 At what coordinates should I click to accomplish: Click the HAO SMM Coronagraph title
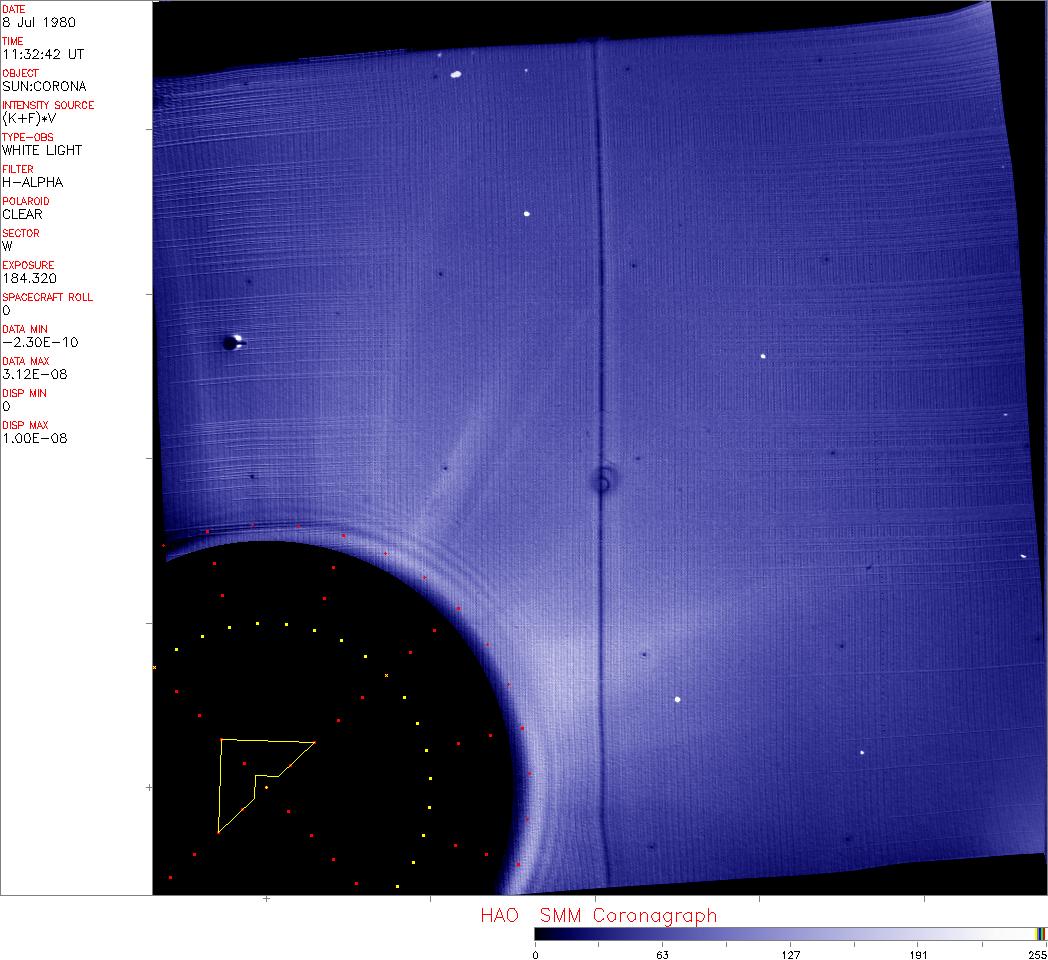point(598,915)
